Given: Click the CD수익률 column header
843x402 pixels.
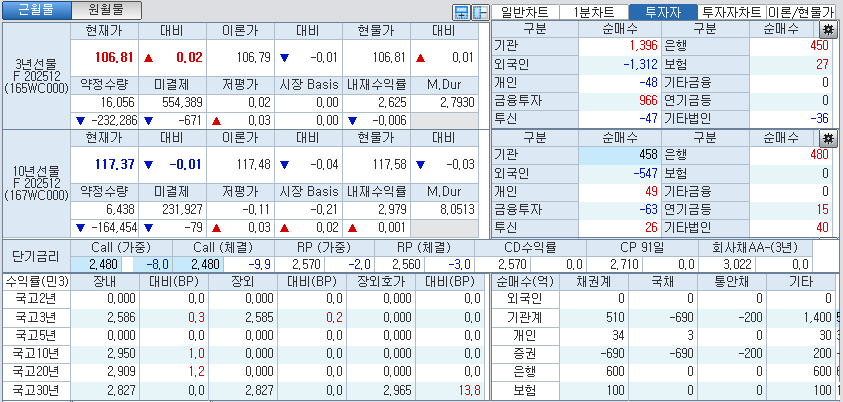Looking at the screenshot, I should pos(530,247).
